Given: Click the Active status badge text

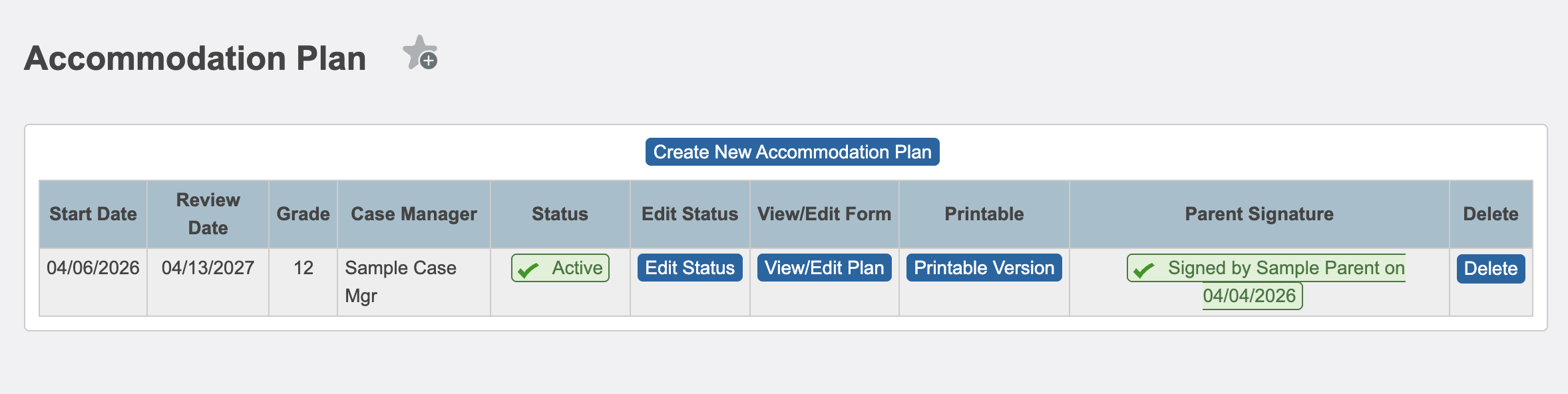Looking at the screenshot, I should point(576,268).
